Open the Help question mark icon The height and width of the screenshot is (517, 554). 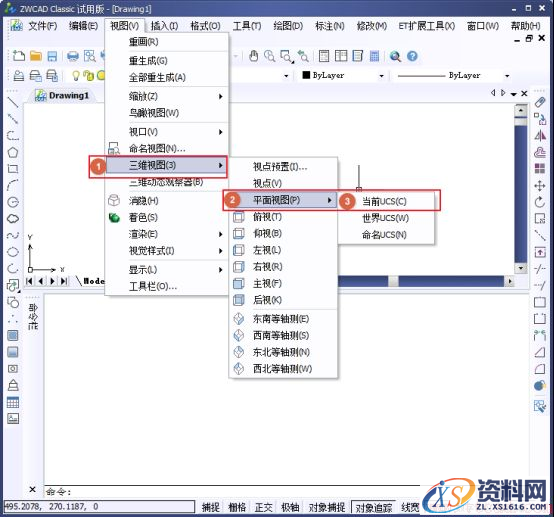(x=412, y=56)
